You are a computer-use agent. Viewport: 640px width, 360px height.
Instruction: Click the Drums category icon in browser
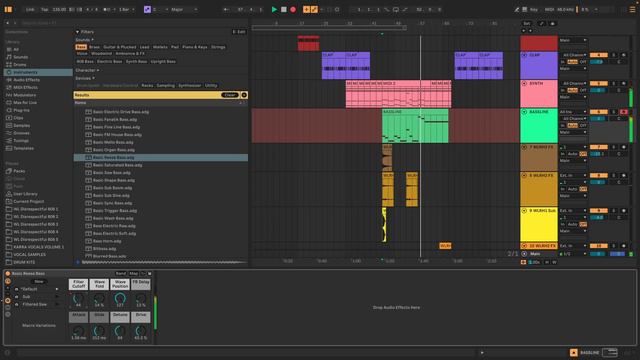(x=9, y=64)
